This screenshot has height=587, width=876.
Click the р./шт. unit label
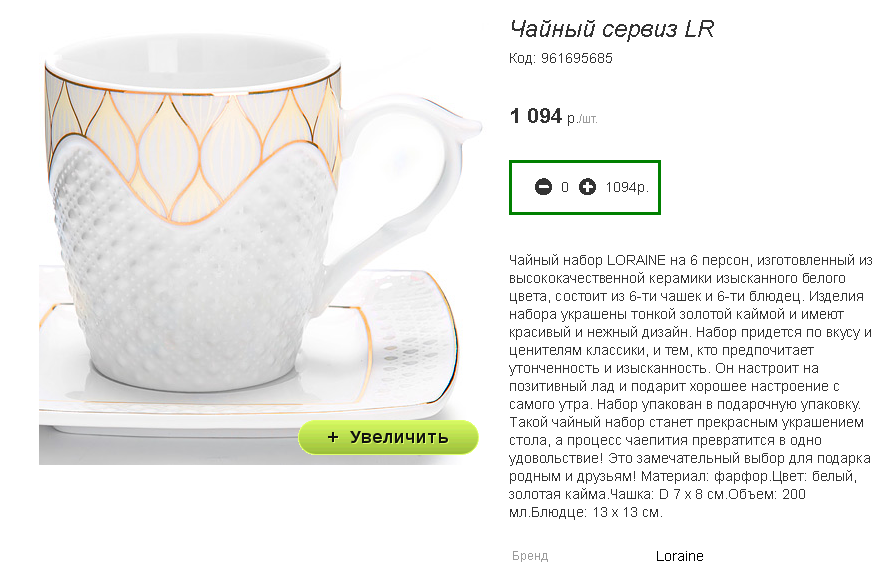pos(582,119)
